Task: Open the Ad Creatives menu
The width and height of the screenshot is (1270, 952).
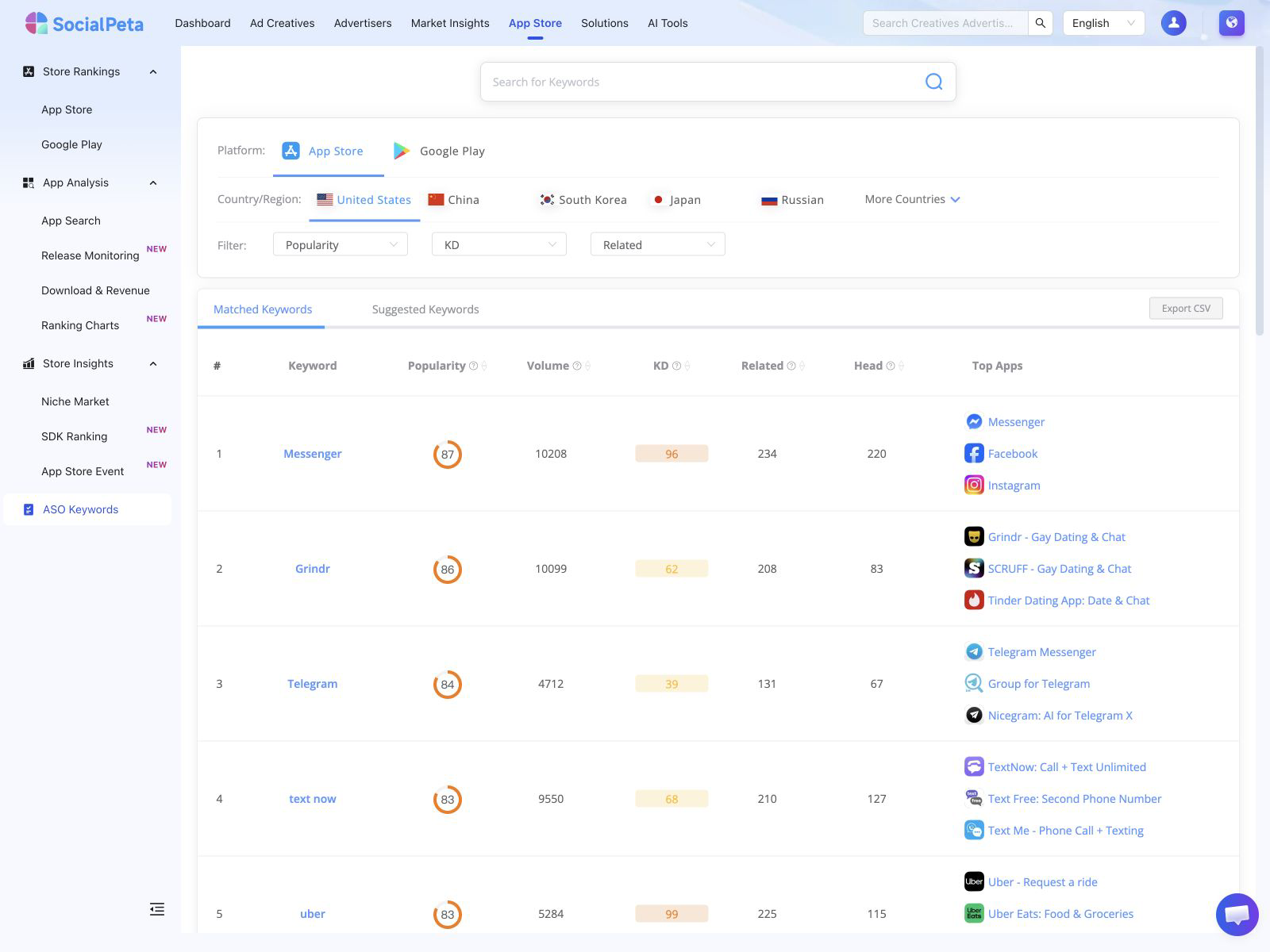Action: (x=282, y=23)
